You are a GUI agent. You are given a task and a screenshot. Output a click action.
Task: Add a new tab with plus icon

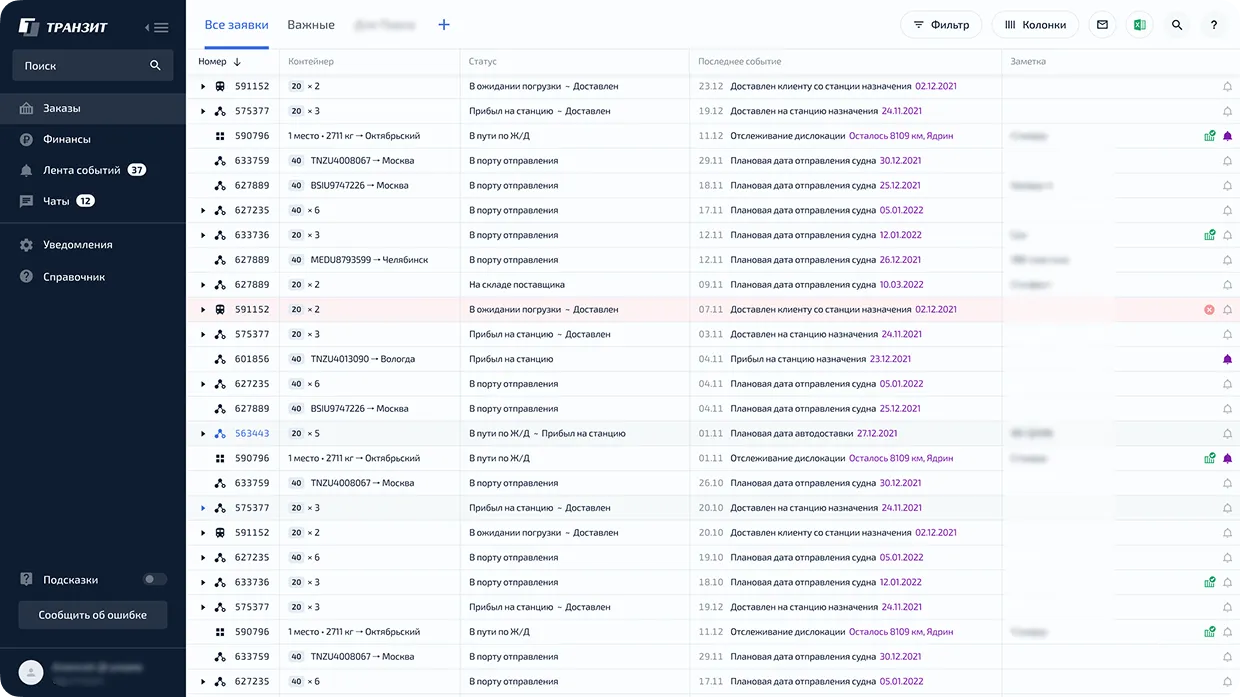444,25
